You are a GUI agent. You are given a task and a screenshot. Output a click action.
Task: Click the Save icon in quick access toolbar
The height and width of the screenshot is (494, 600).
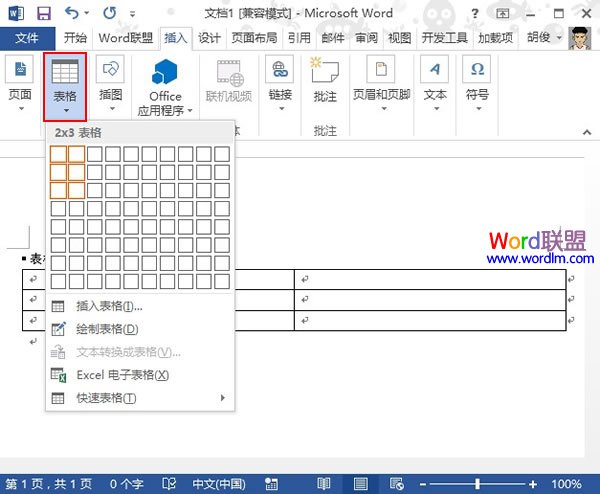click(x=43, y=14)
